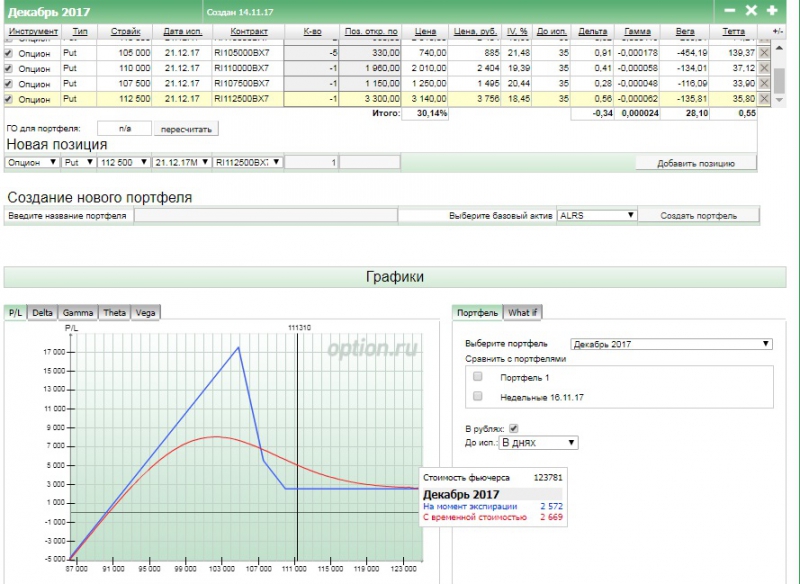The image size is (800, 584).
Task: Delete the 112 500 Put row
Action: [x=765, y=99]
